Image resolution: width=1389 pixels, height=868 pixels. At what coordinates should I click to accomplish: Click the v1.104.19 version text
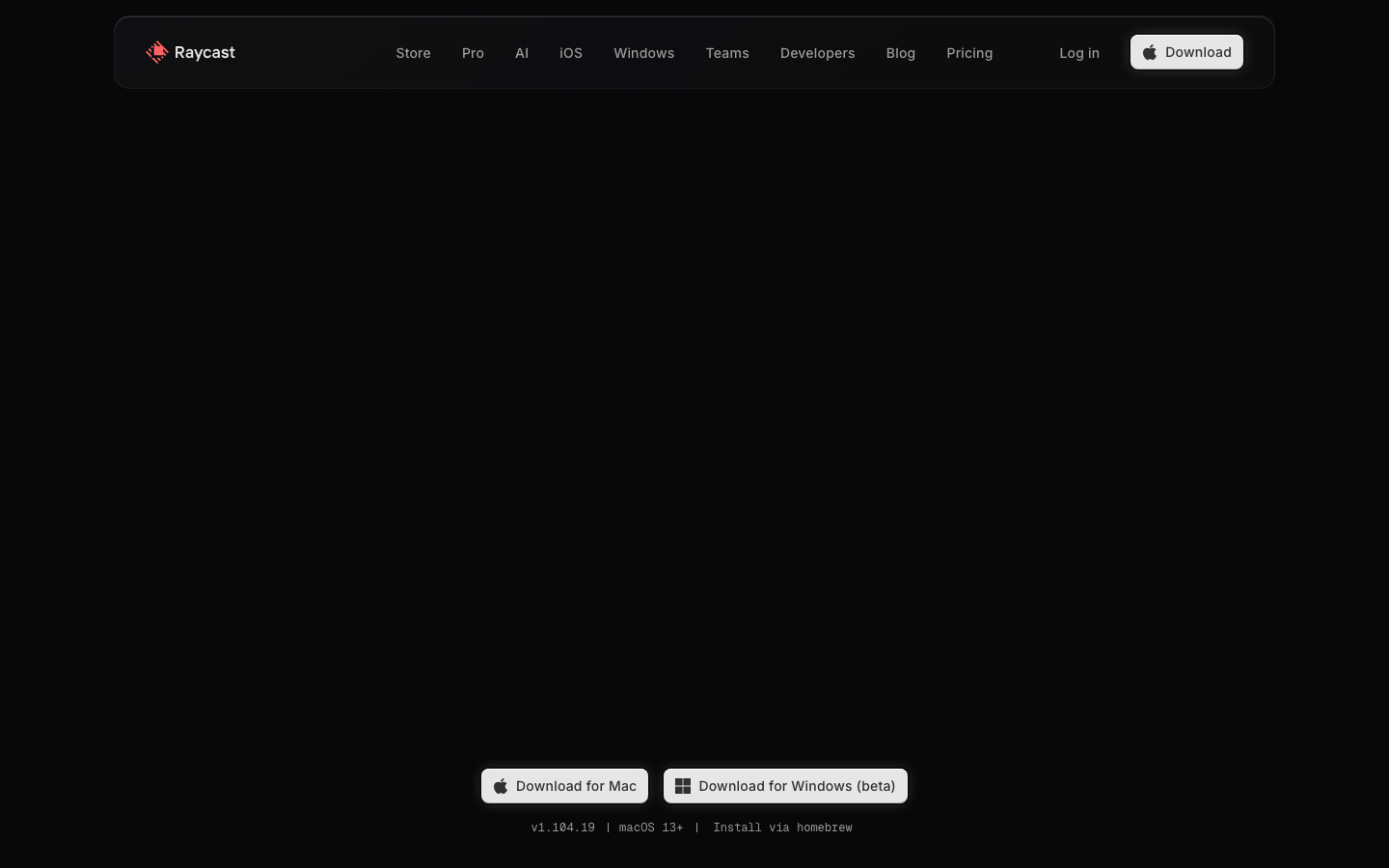point(562,827)
